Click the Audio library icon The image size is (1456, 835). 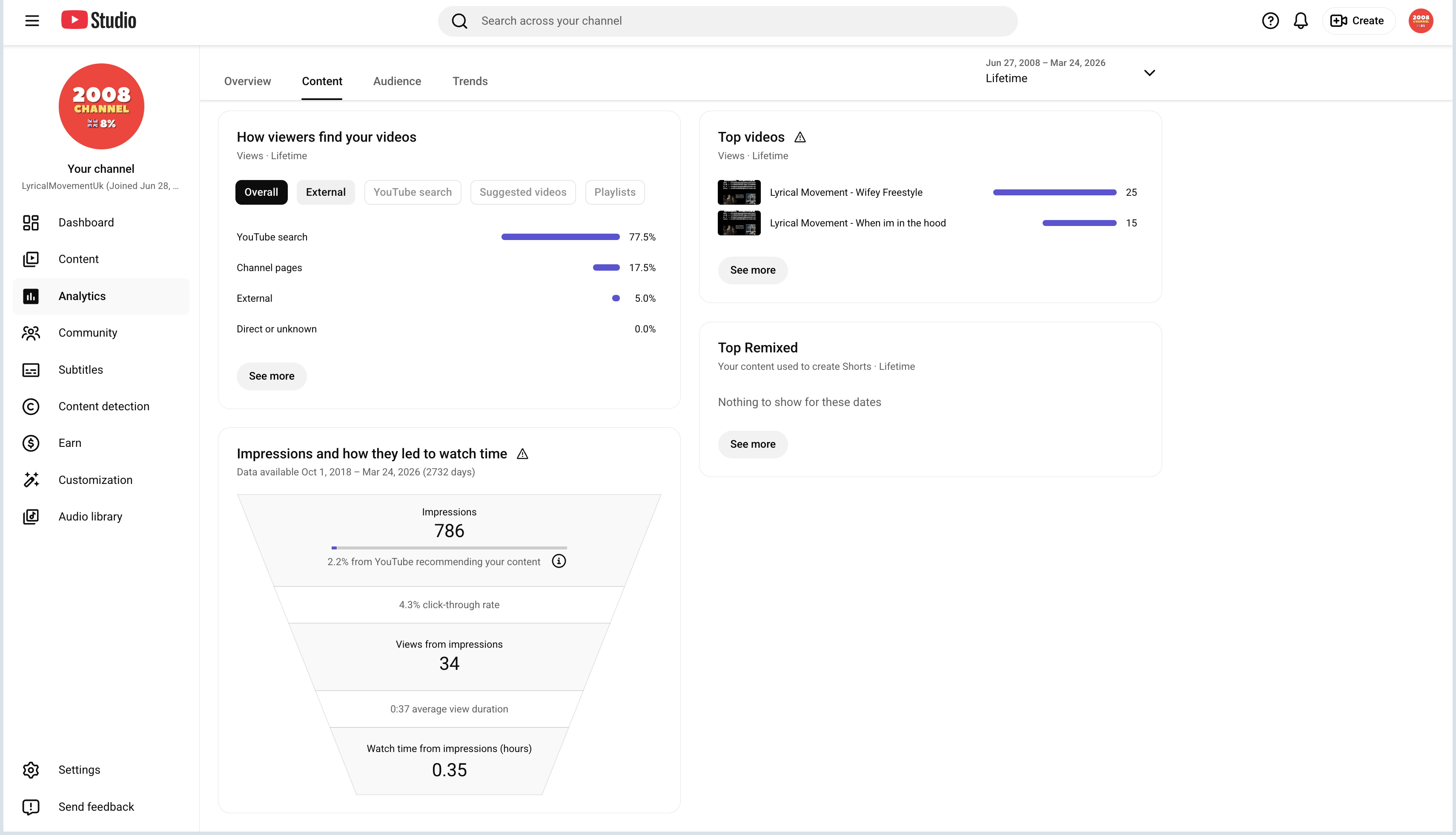click(31, 517)
